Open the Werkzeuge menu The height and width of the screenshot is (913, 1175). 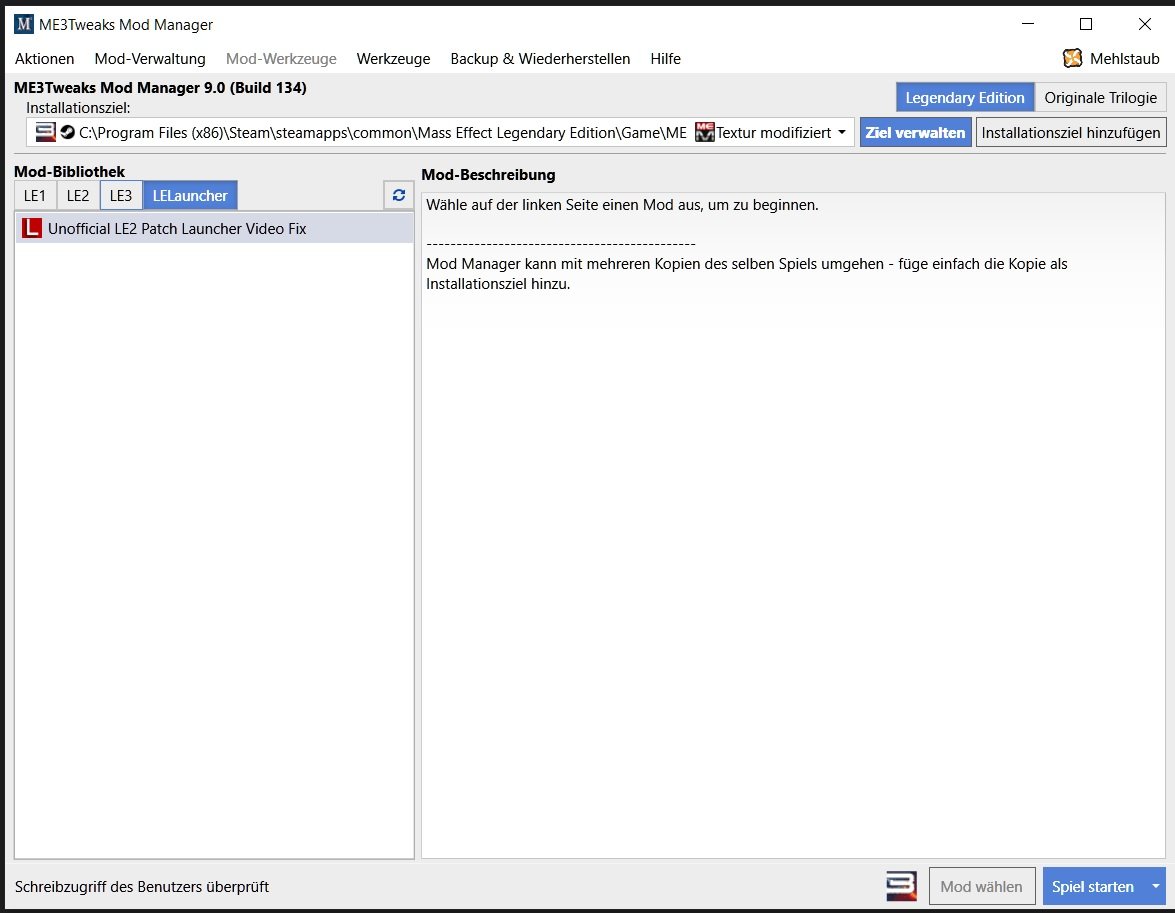393,58
